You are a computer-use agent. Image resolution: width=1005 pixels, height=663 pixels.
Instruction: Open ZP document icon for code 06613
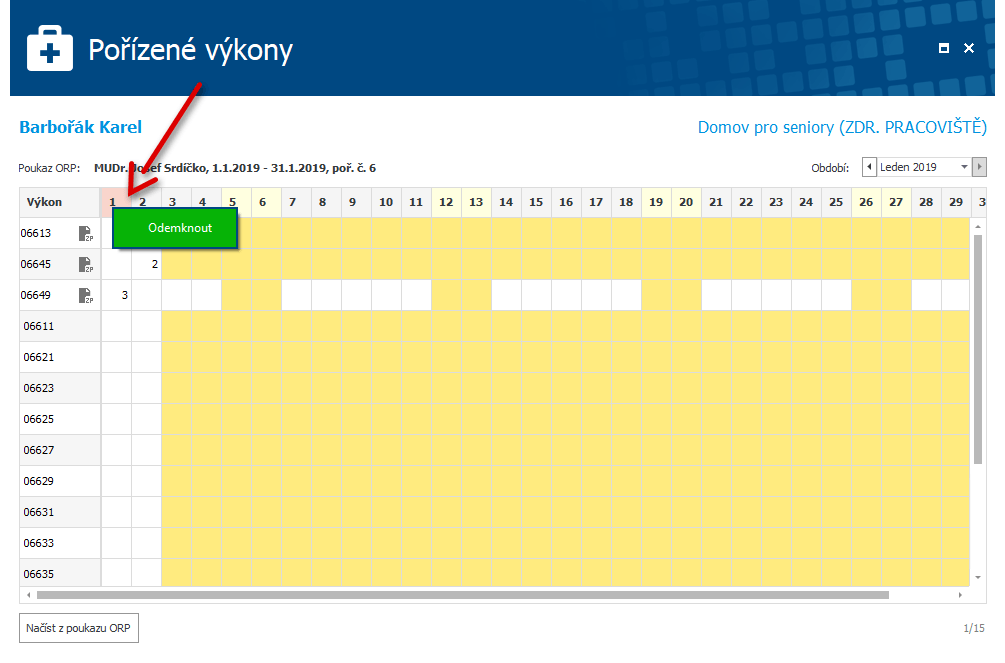(x=85, y=233)
